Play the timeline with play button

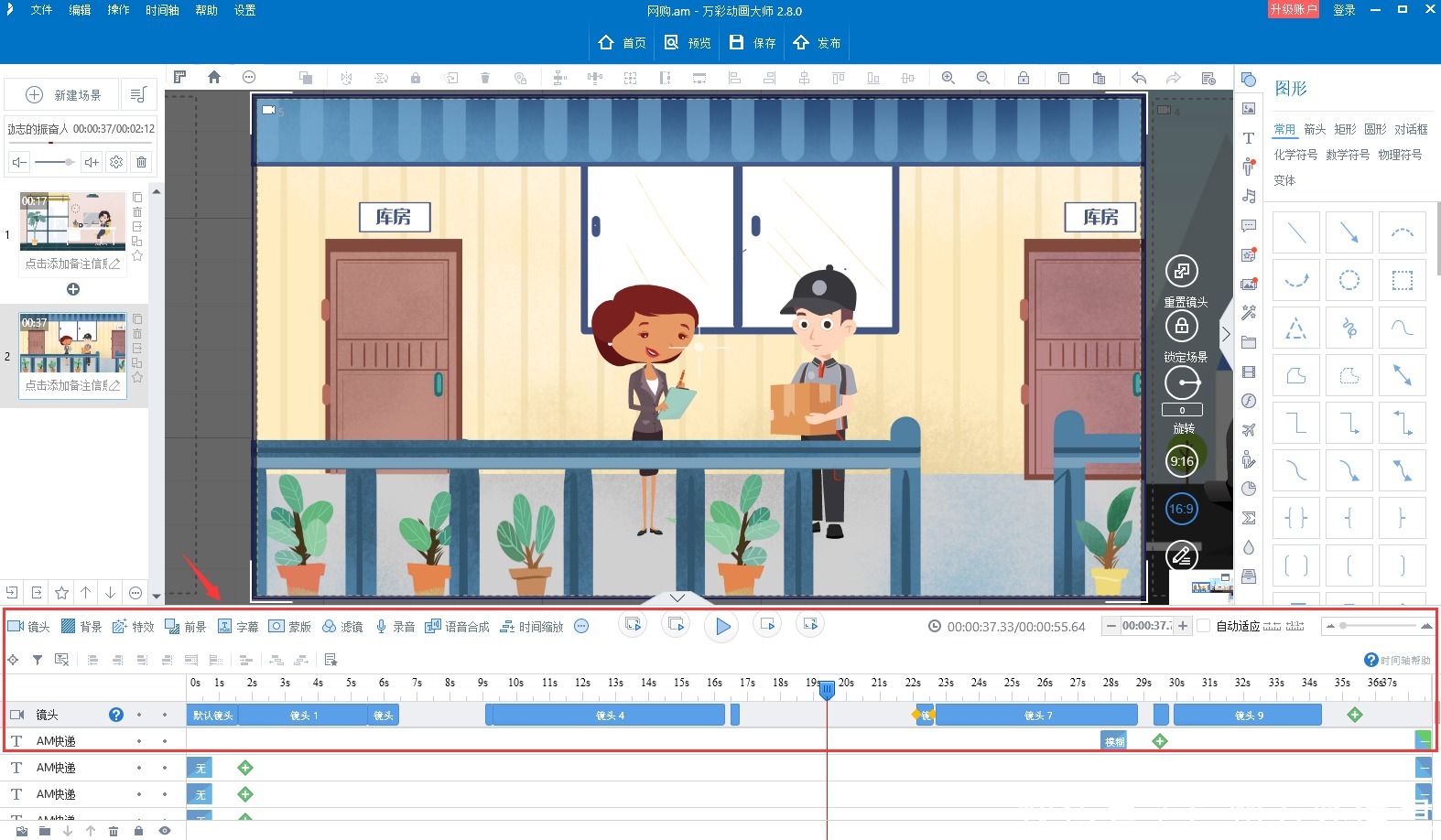(x=722, y=627)
